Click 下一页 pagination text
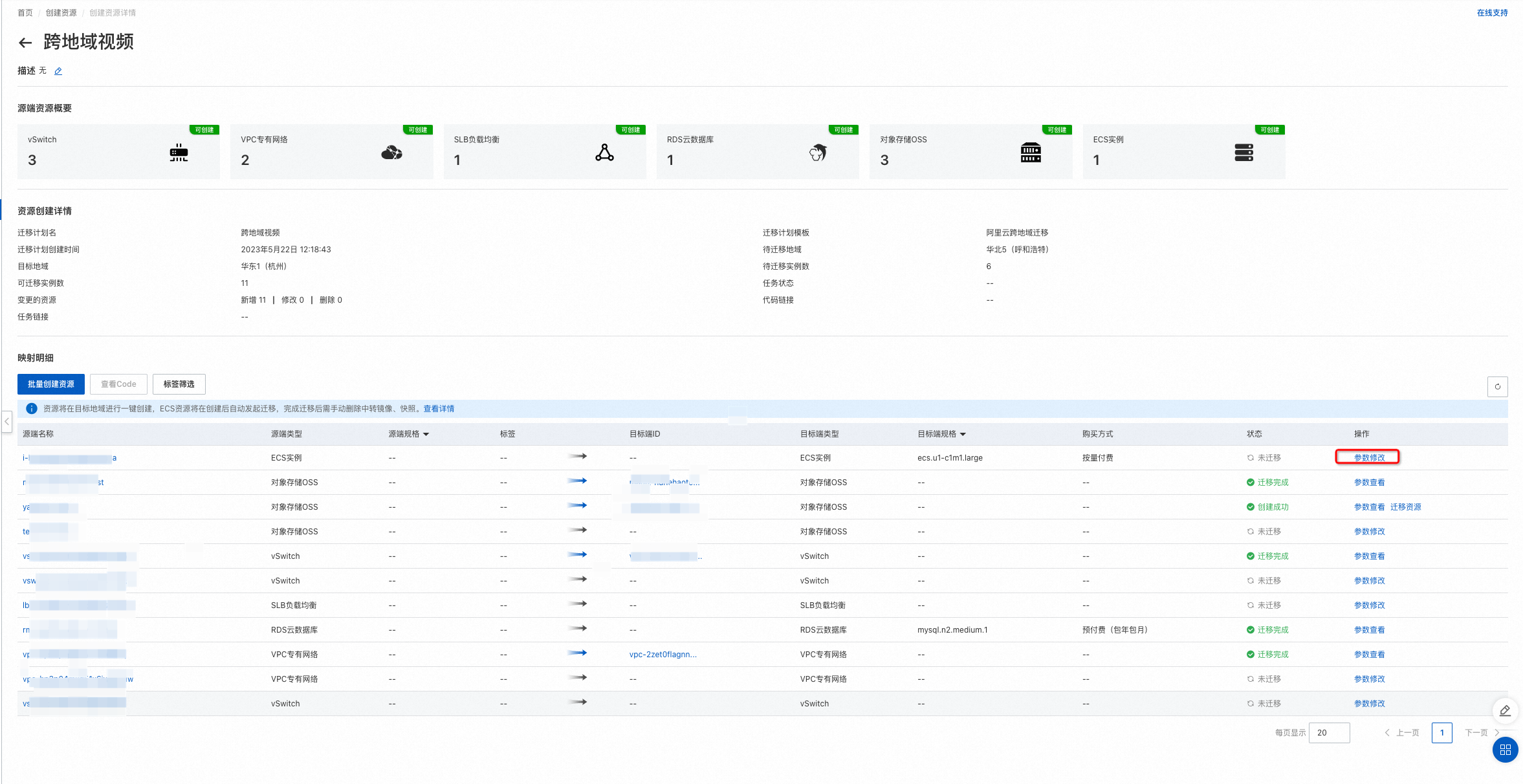The height and width of the screenshot is (784, 1523). click(x=1476, y=733)
